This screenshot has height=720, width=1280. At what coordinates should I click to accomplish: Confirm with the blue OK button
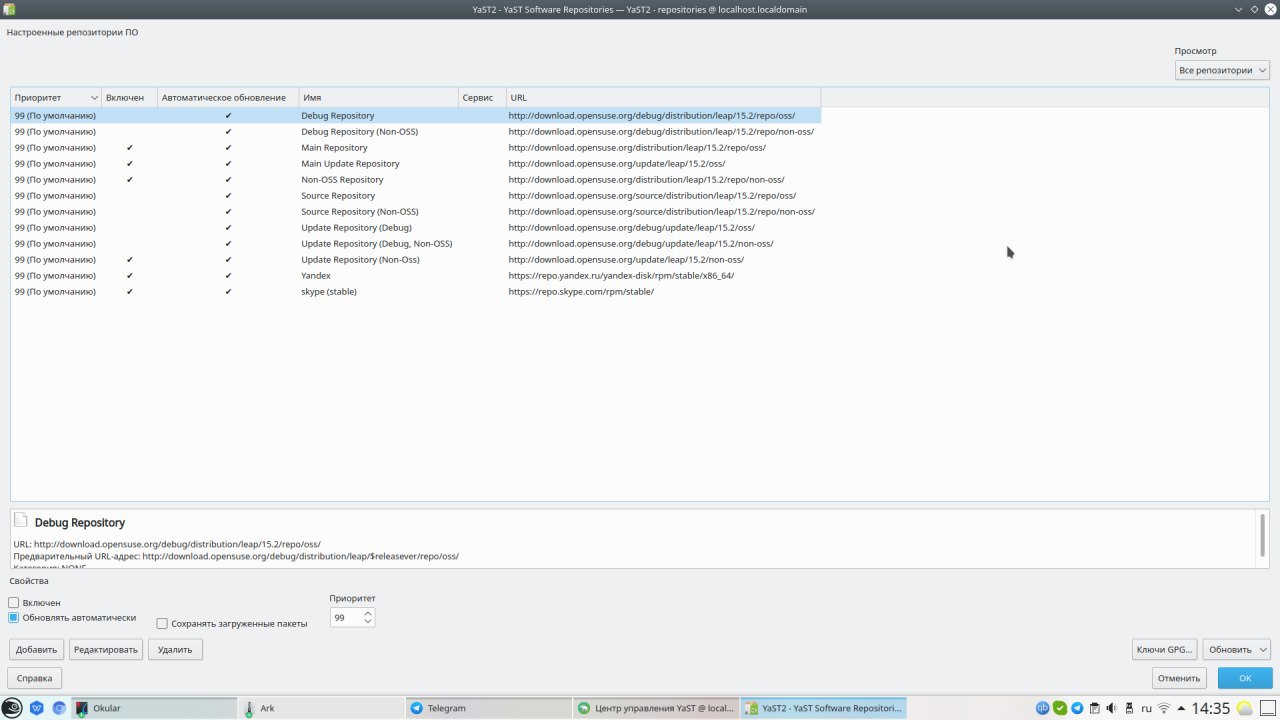tap(1245, 678)
